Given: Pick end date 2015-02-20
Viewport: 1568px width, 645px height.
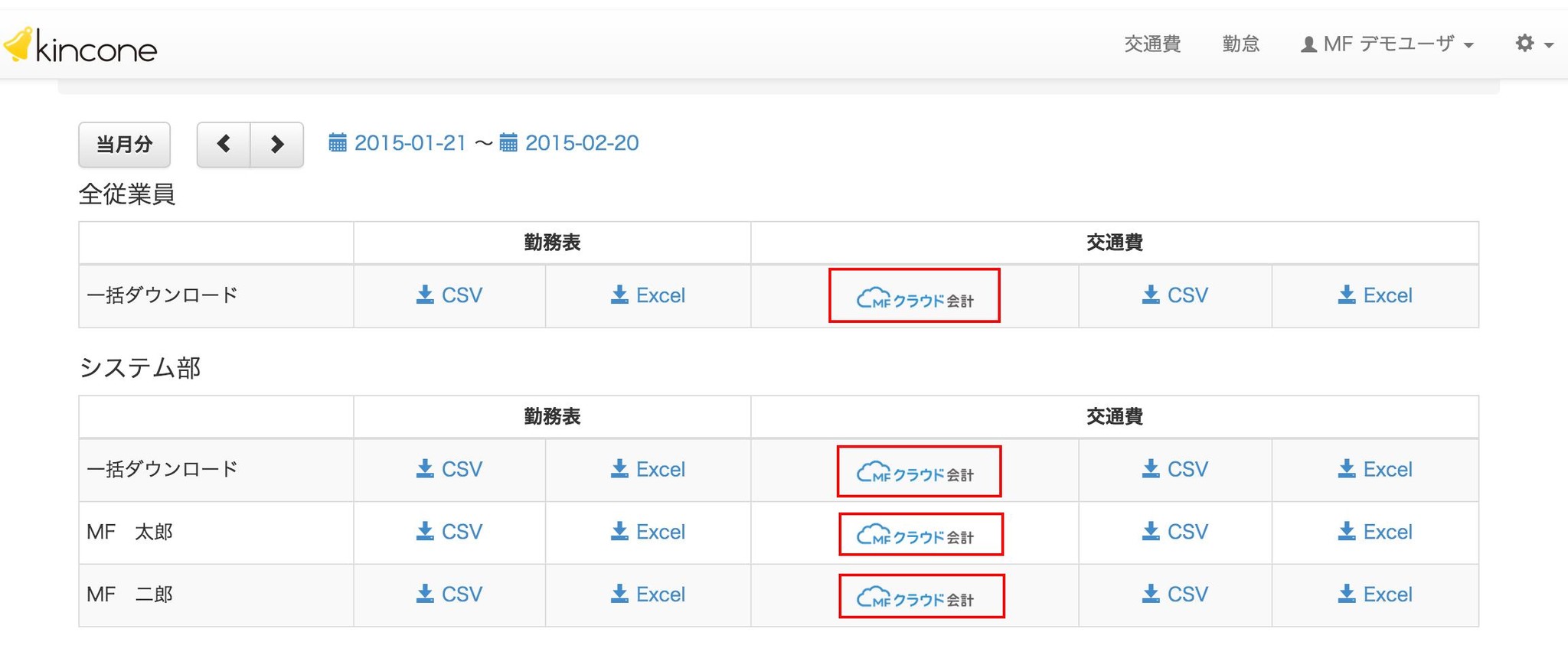Looking at the screenshot, I should click(x=569, y=143).
